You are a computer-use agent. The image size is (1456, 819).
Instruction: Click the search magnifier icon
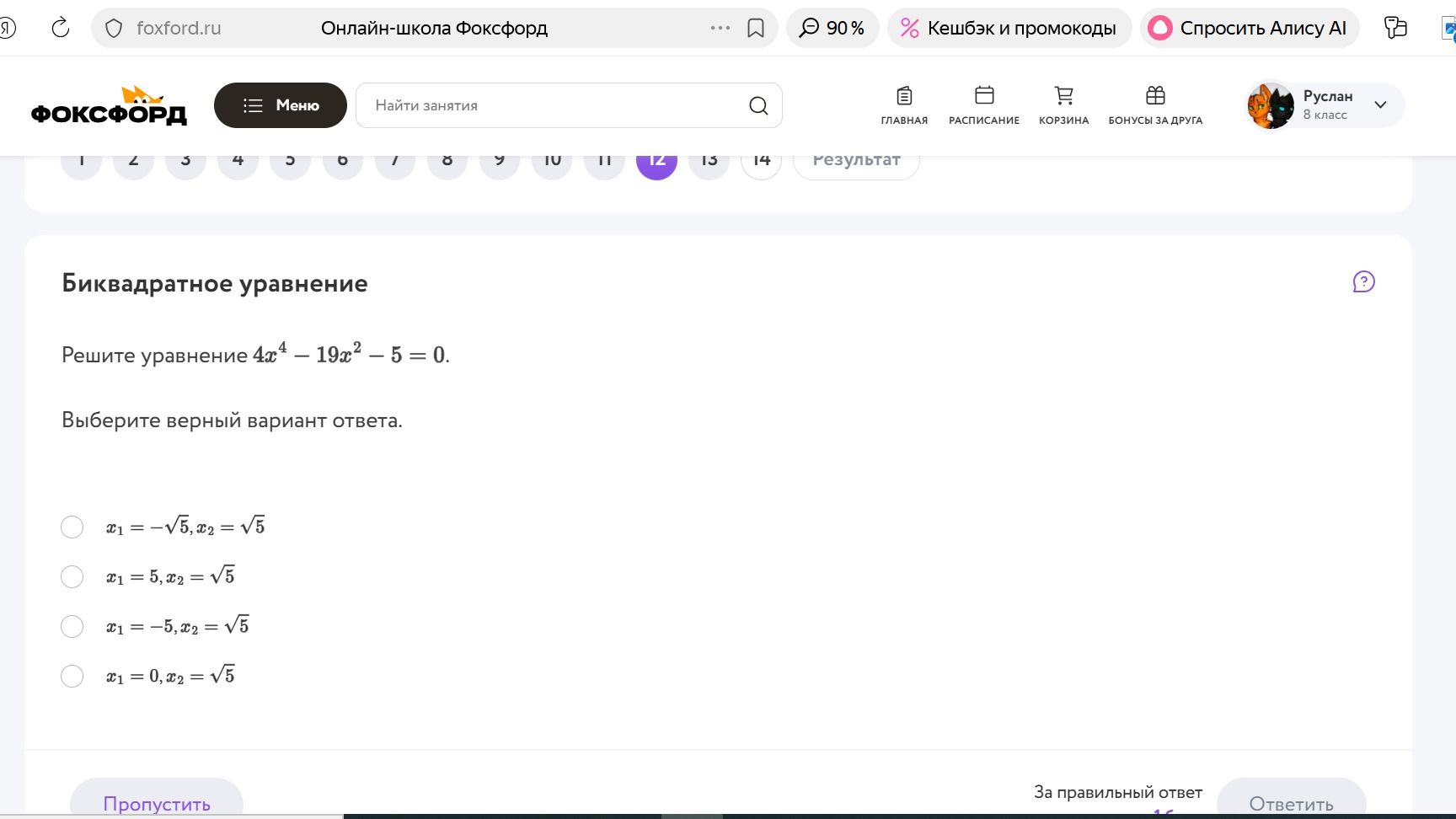click(758, 105)
